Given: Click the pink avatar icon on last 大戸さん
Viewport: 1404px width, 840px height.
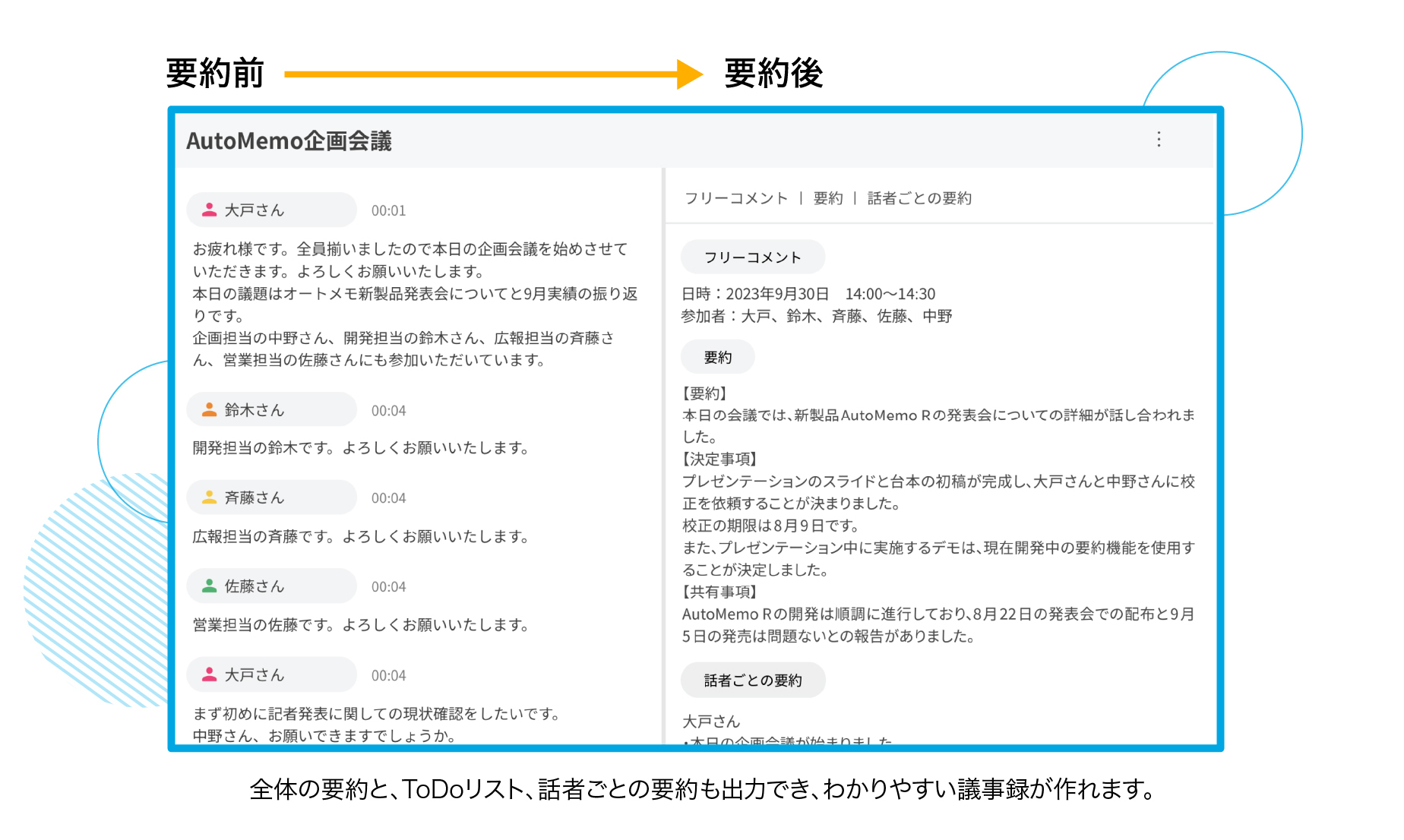Looking at the screenshot, I should [209, 674].
